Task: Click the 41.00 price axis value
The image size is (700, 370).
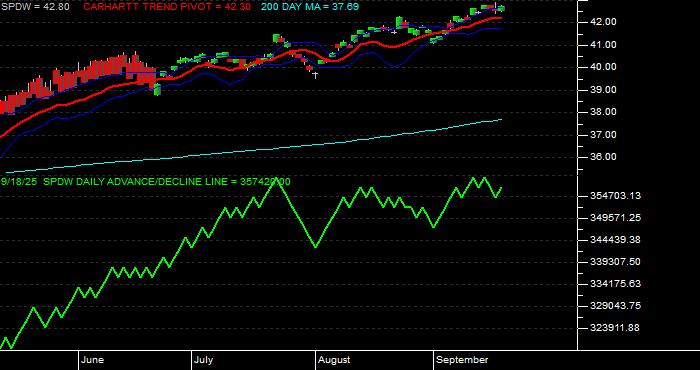Action: (604, 45)
